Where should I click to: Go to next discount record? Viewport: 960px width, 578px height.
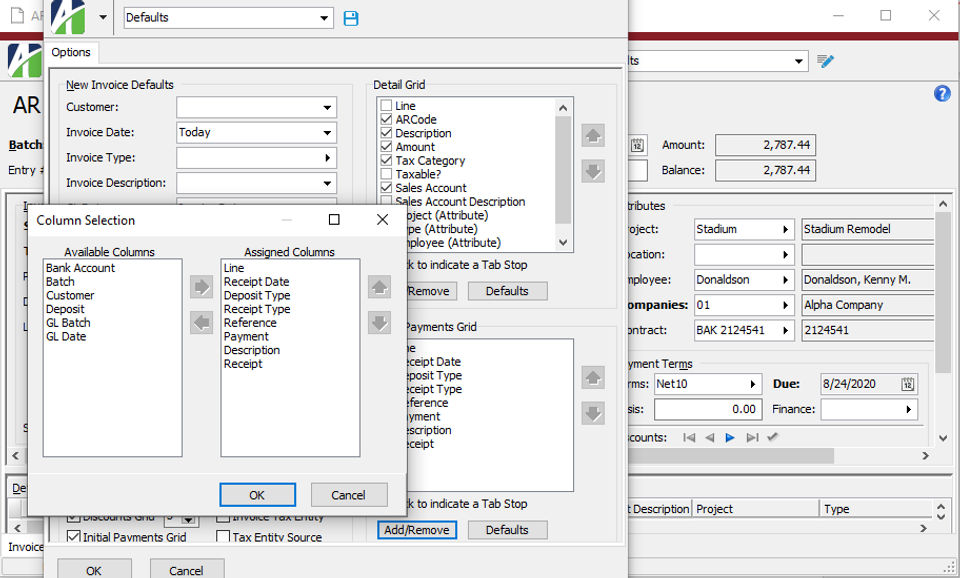click(730, 437)
